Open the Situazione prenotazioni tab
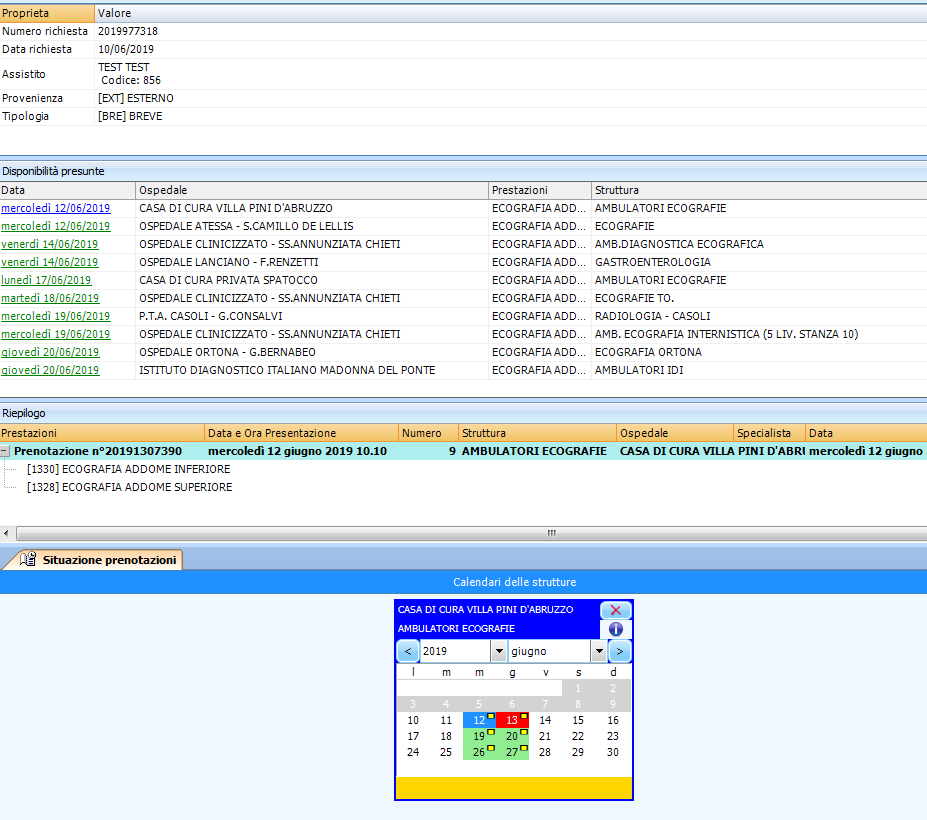The height and width of the screenshot is (820, 927). [108, 560]
